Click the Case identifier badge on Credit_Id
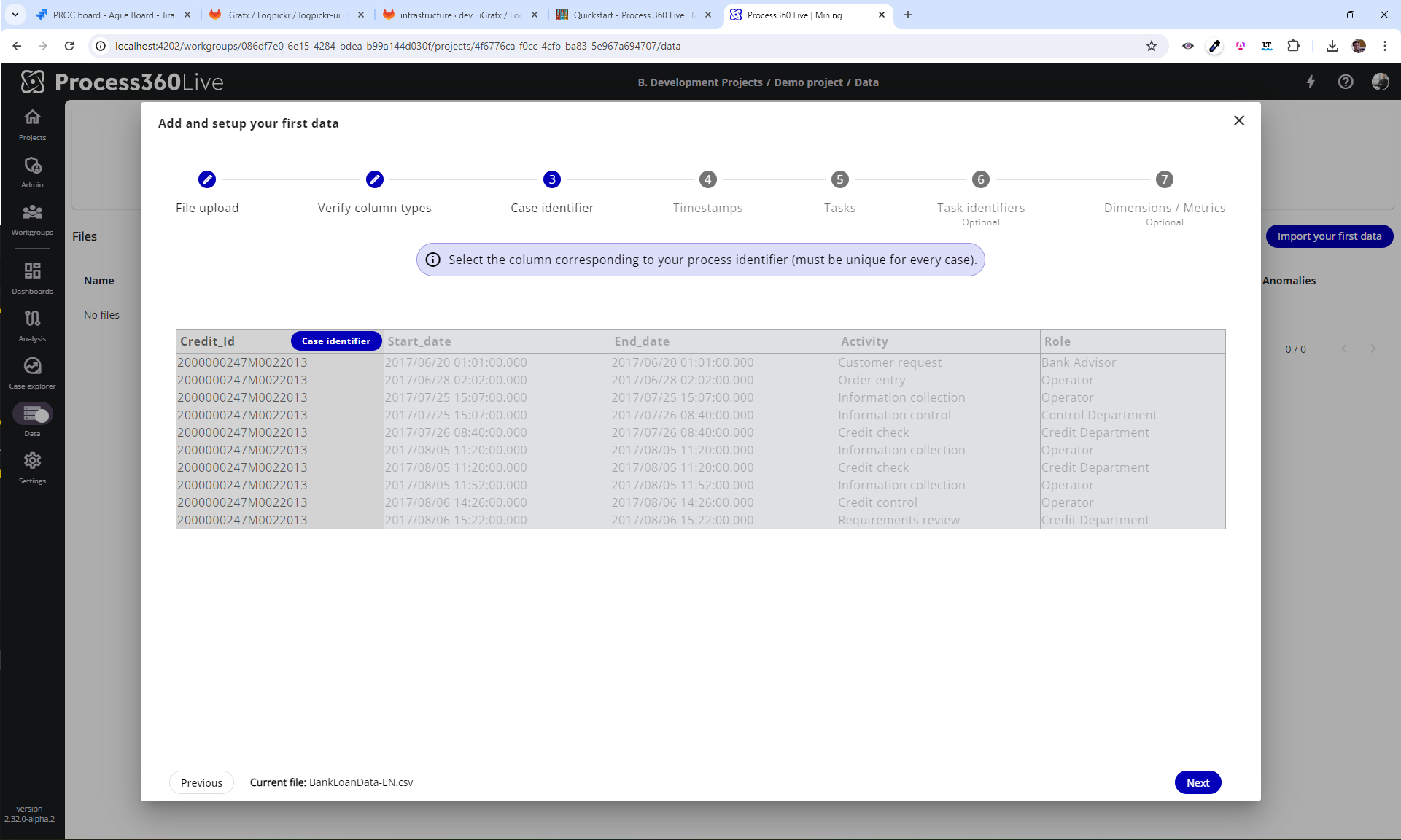 point(336,341)
